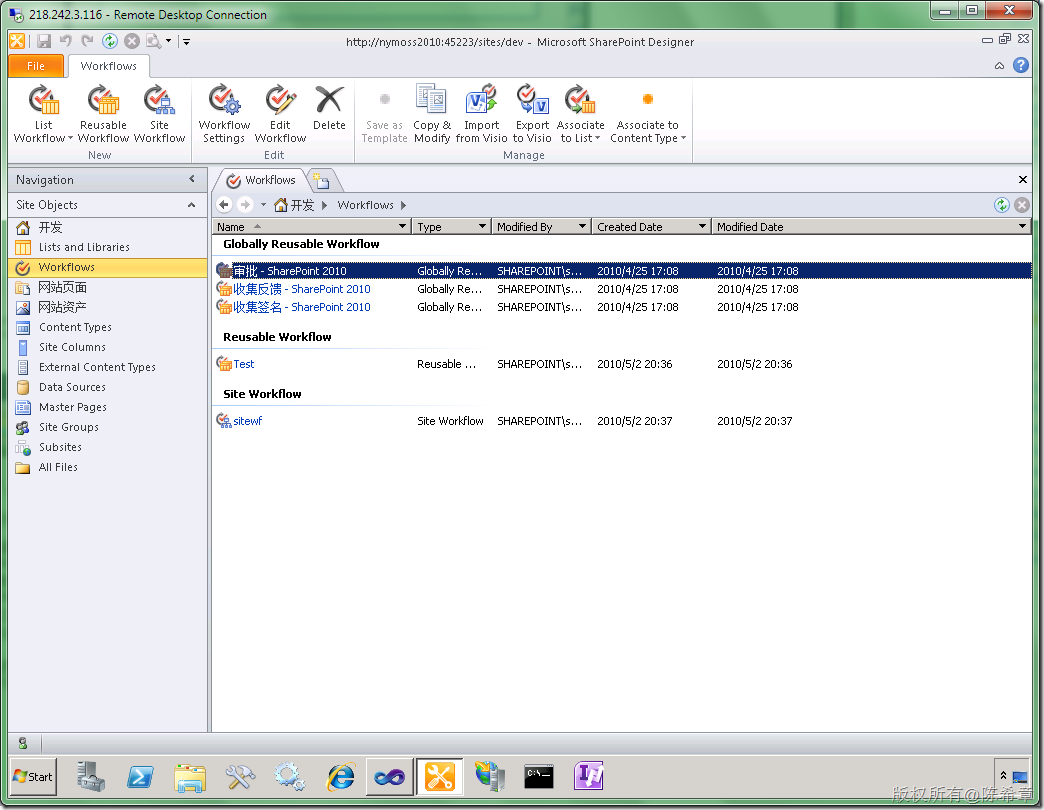
Task: Open Internet Explorer from taskbar
Action: (x=340, y=777)
